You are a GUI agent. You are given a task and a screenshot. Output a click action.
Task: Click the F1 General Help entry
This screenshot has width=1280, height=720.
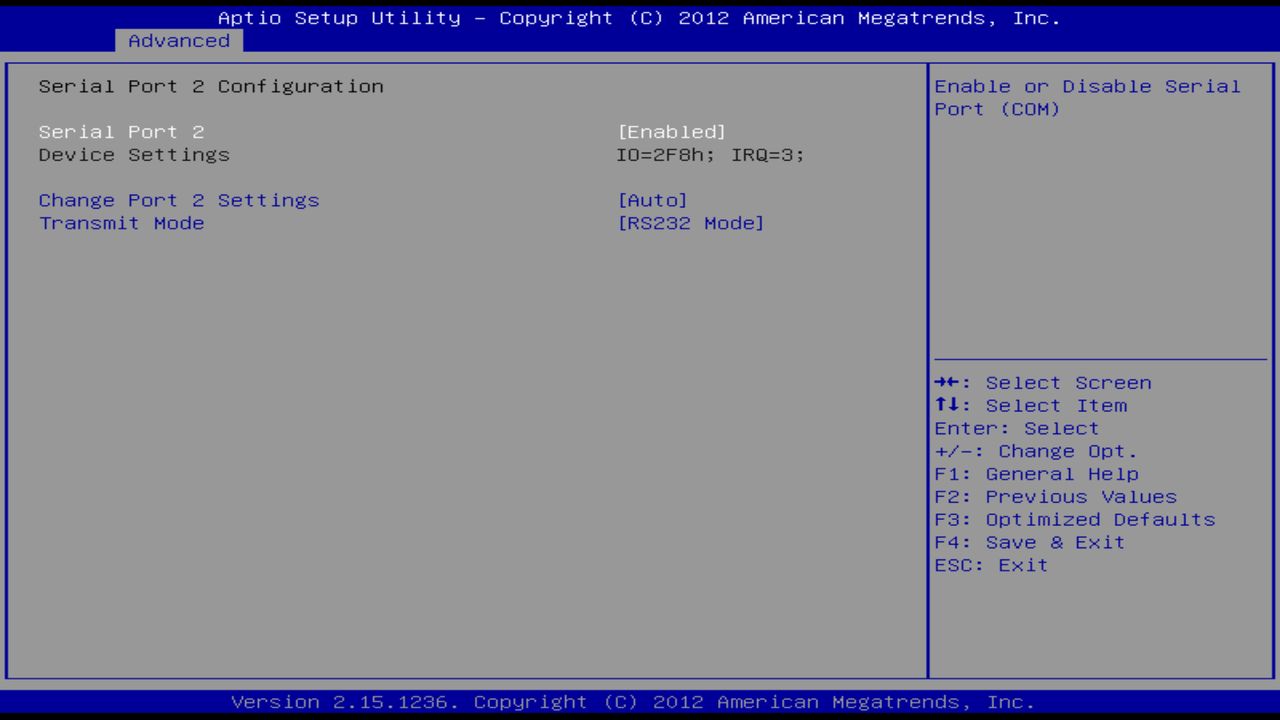1036,473
